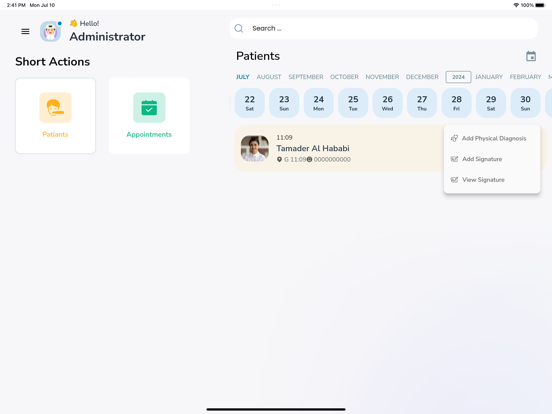Select the AUGUST month tab
The height and width of the screenshot is (414, 552).
(269, 77)
